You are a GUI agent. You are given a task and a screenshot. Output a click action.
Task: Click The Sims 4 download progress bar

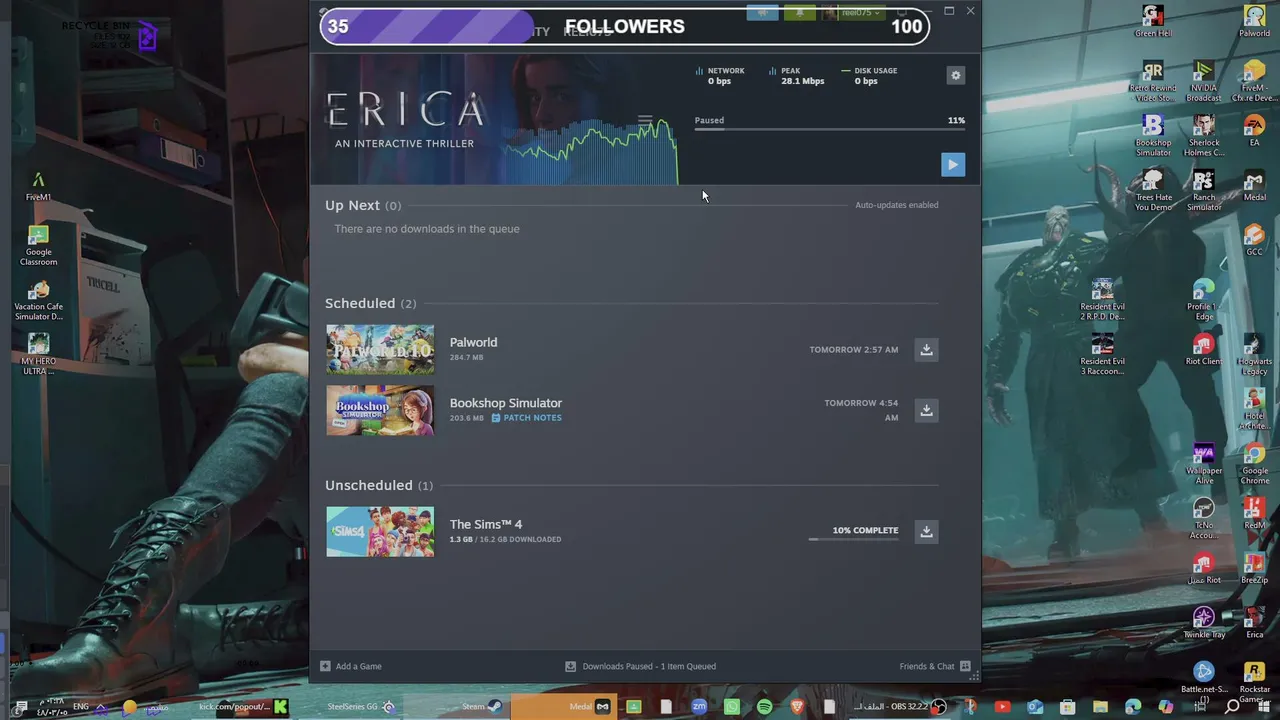click(x=853, y=539)
